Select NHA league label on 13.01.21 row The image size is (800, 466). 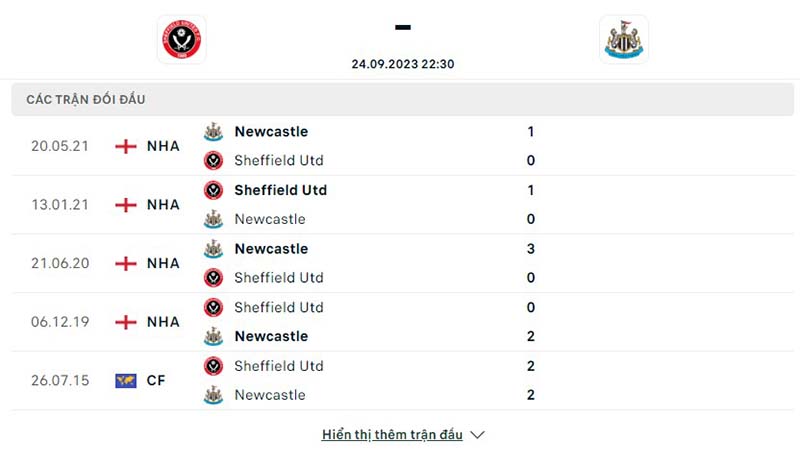coord(163,205)
